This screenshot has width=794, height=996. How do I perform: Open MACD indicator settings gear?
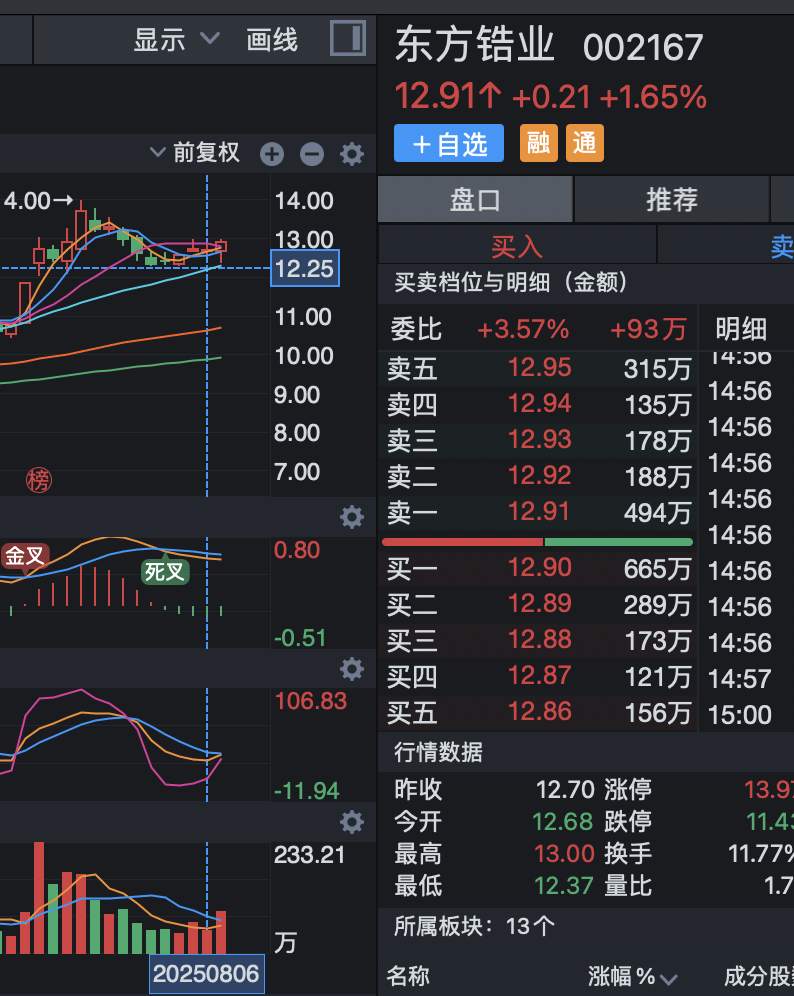tap(352, 517)
